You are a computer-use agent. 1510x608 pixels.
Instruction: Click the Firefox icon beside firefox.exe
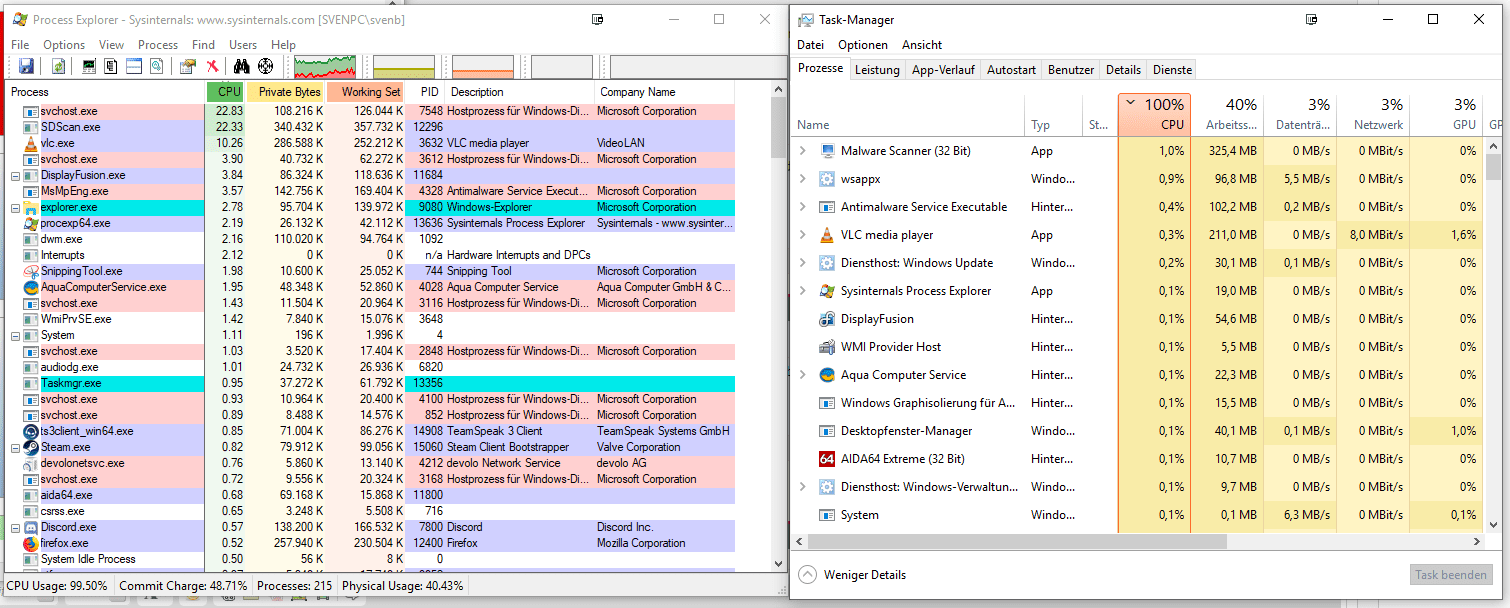(31, 543)
